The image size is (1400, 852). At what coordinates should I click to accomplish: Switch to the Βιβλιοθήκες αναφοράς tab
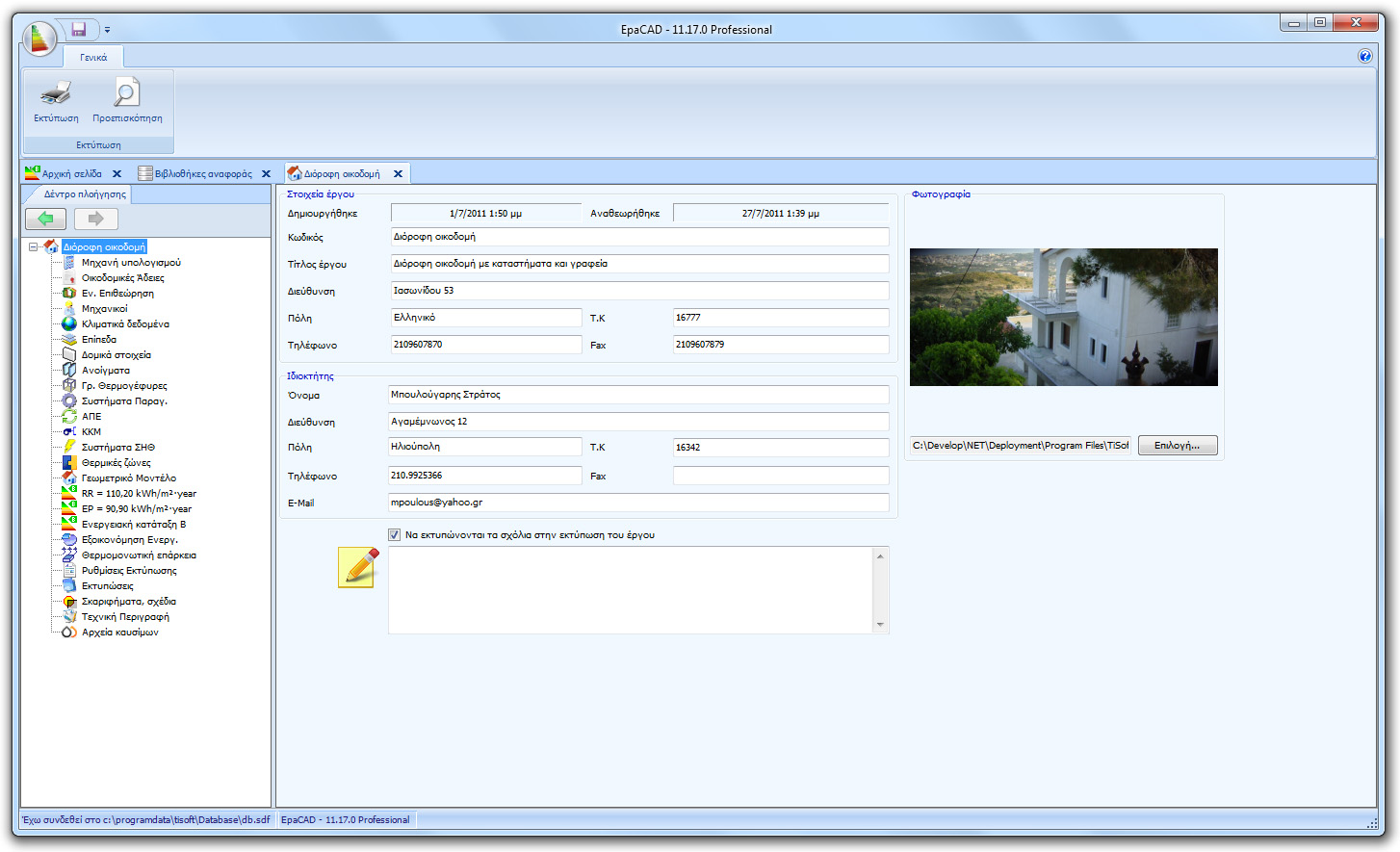pyautogui.click(x=203, y=173)
